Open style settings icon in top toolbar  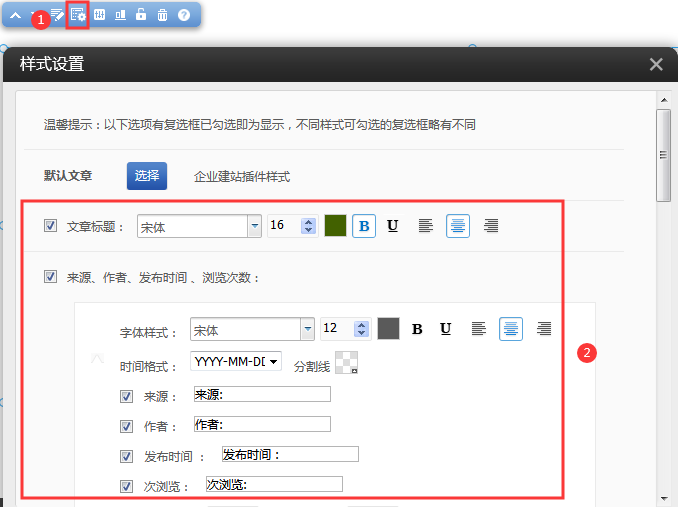click(78, 15)
